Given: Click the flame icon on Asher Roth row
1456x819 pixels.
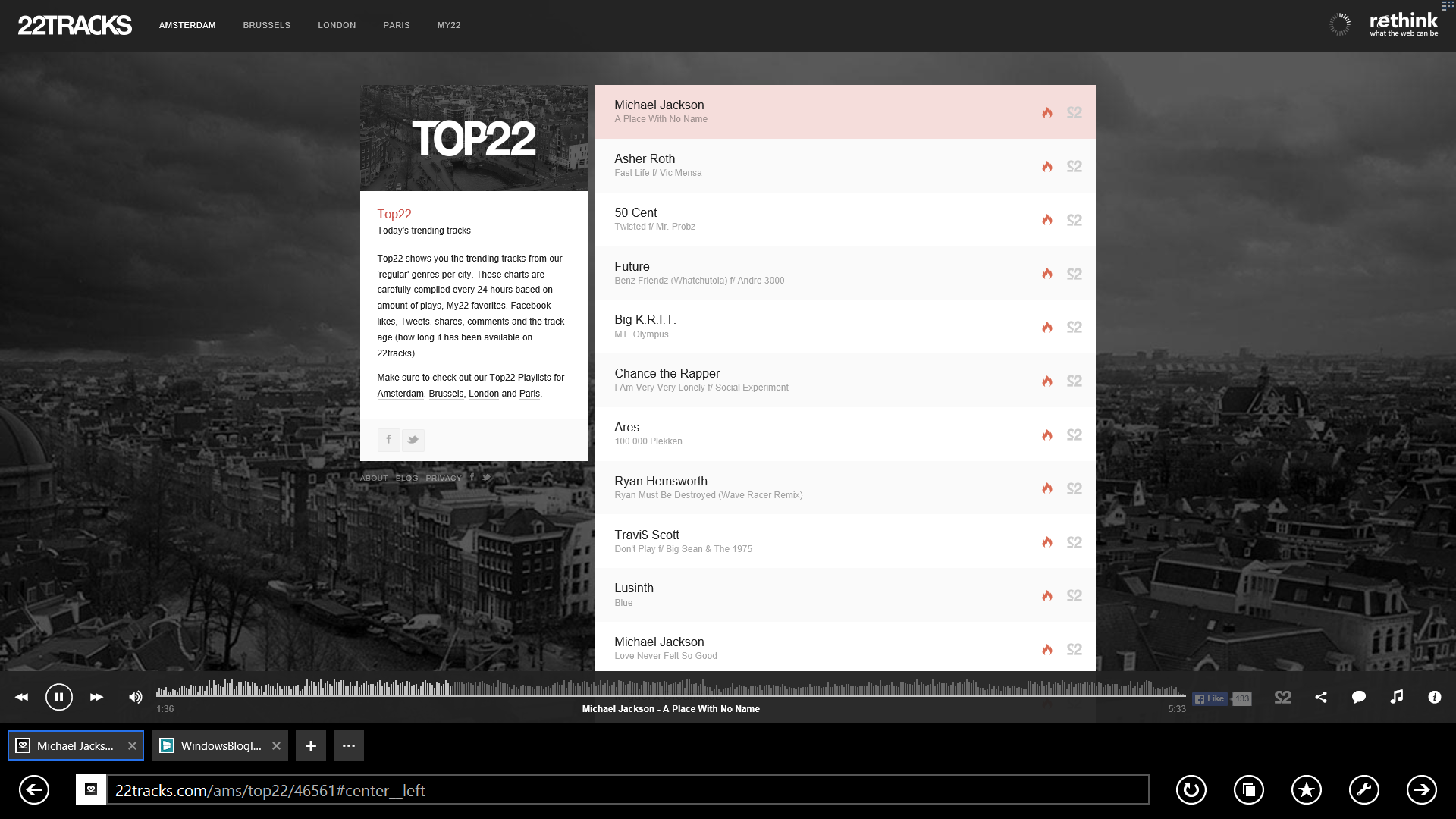Looking at the screenshot, I should (1047, 166).
